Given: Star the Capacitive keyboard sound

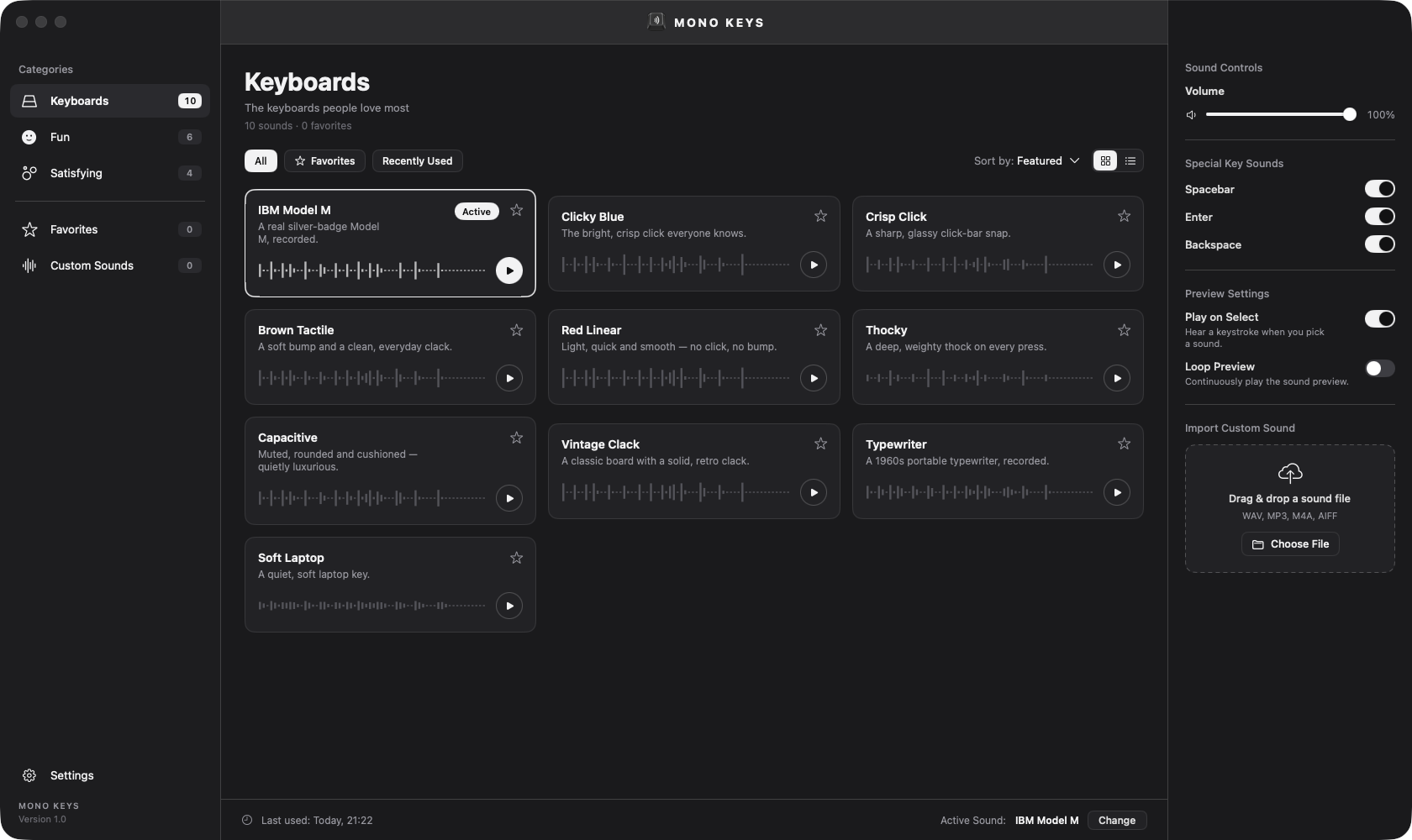Looking at the screenshot, I should tap(517, 438).
